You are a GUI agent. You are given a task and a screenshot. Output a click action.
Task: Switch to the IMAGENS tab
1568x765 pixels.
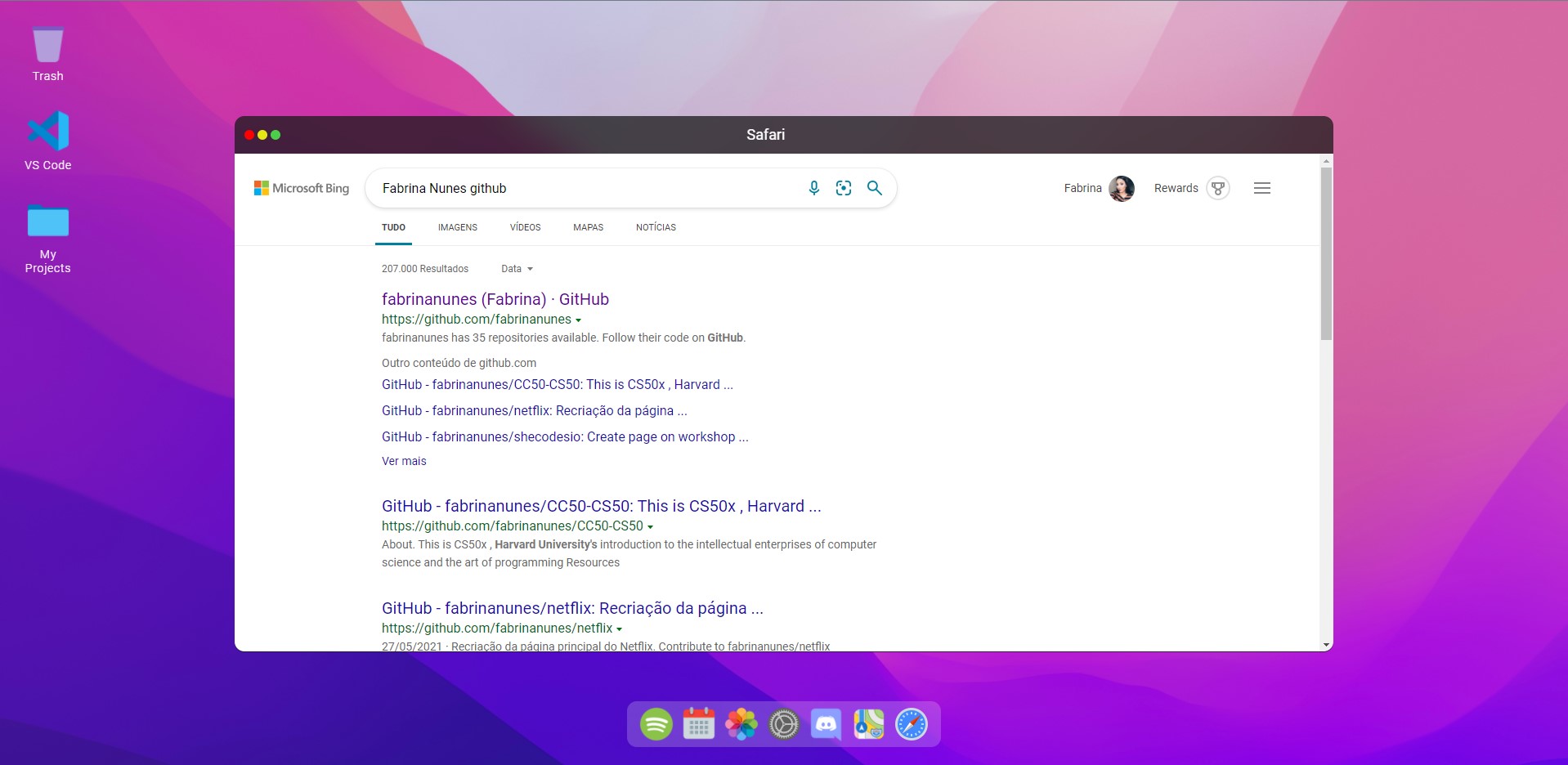pyautogui.click(x=457, y=227)
